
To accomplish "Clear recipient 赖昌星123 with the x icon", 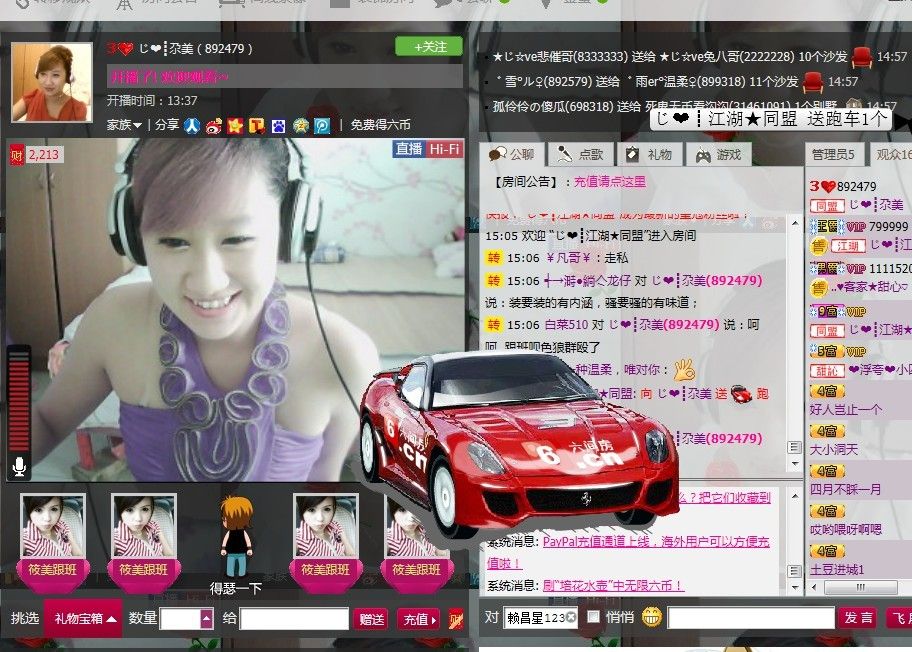I will pyautogui.click(x=571, y=617).
